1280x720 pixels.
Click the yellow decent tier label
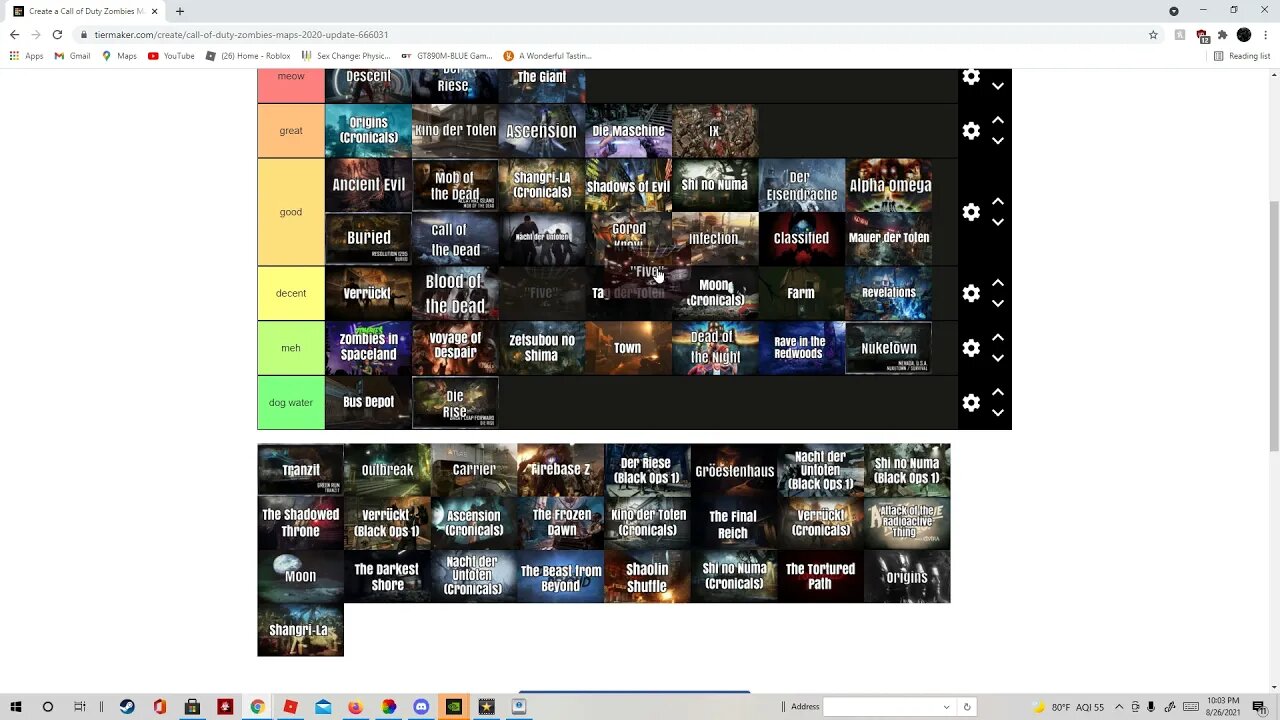point(291,293)
